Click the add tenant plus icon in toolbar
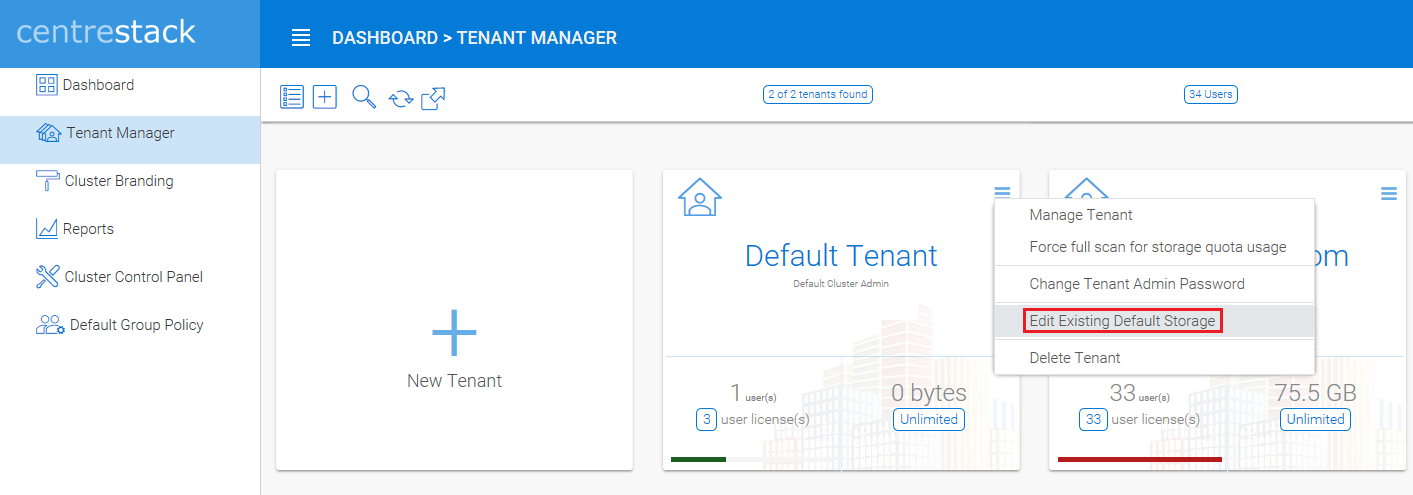This screenshot has height=495, width=1413. click(325, 97)
